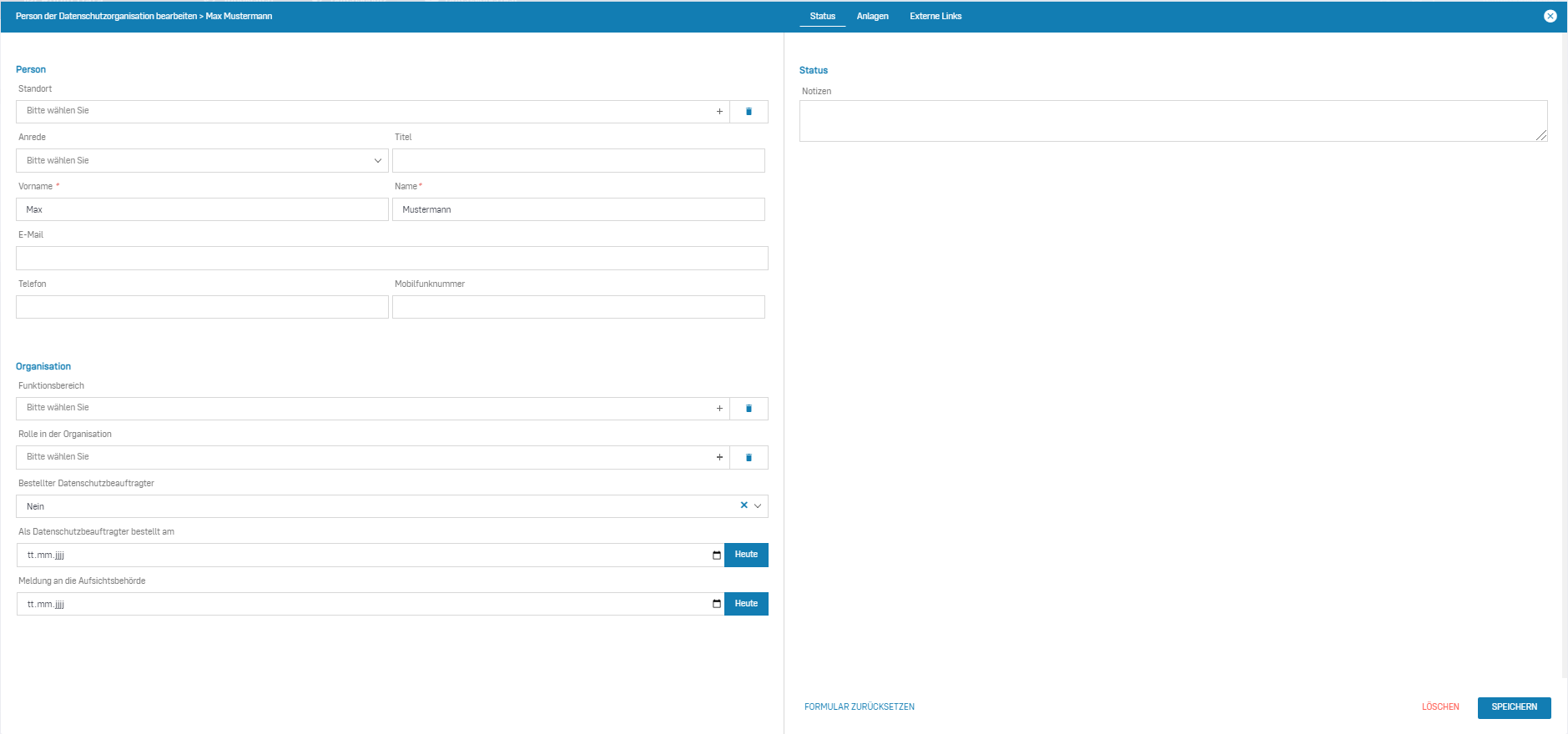Screen dimensions: 1568x734
Task: Click the Löschen button
Action: [x=1440, y=707]
